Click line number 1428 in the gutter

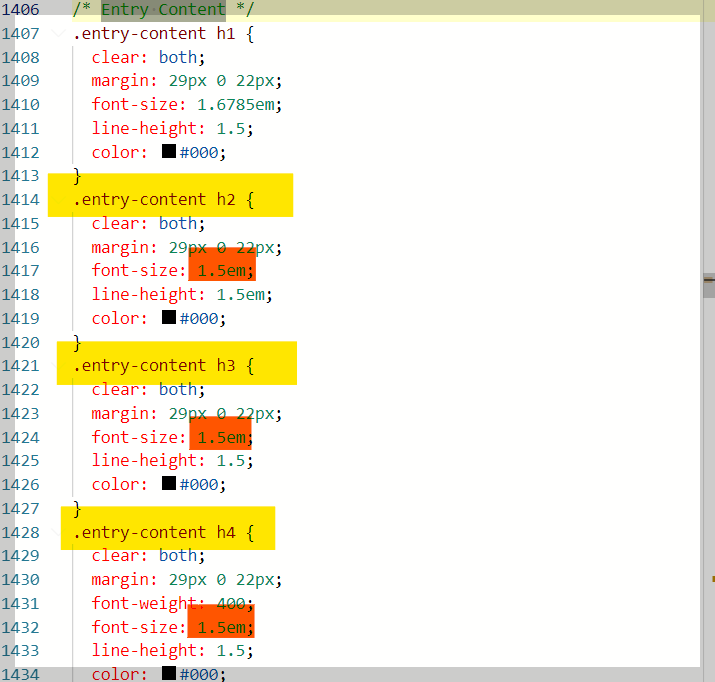click(x=21, y=532)
